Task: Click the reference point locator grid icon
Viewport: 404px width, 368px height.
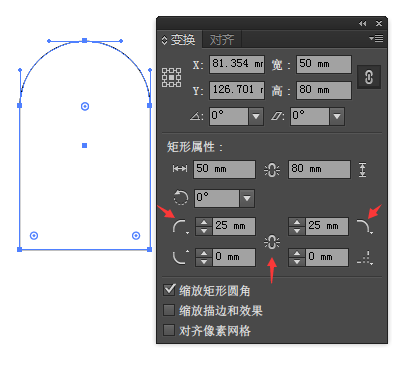Action: [171, 77]
